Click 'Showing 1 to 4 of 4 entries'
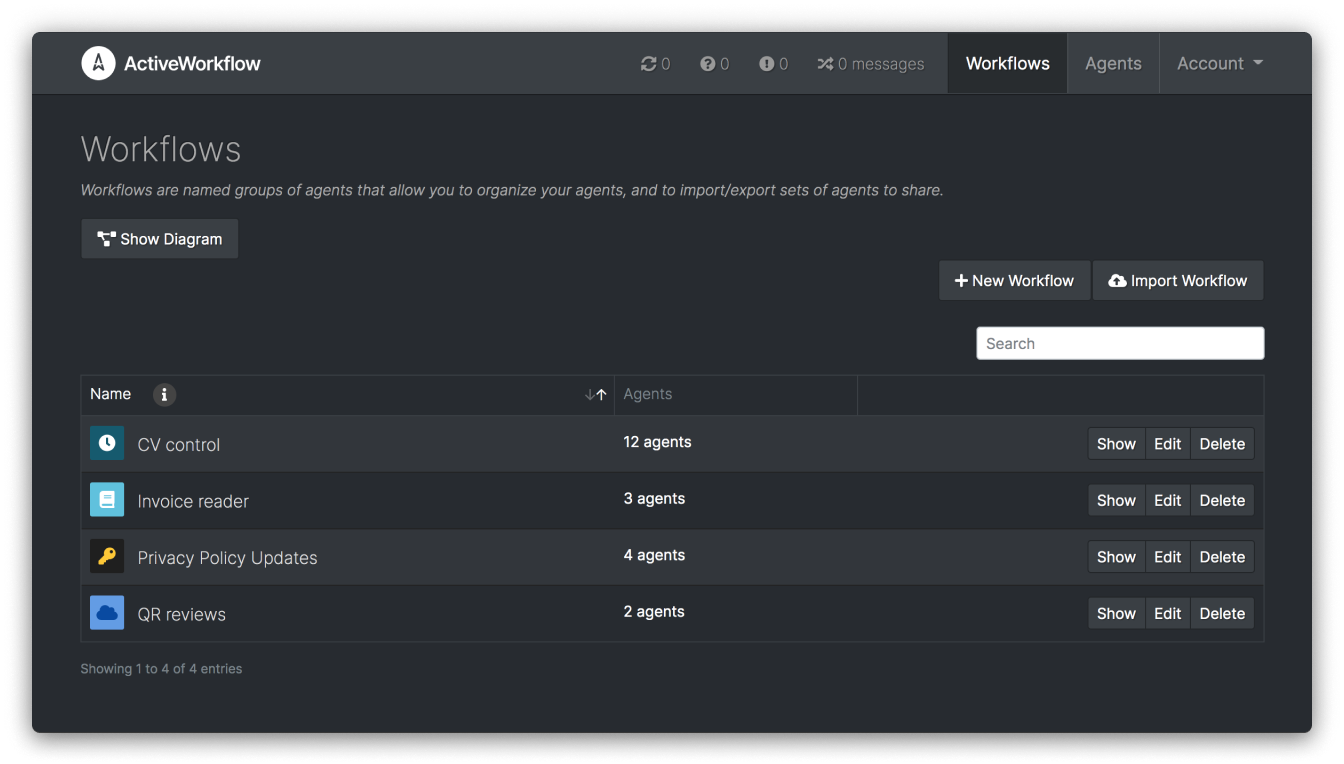Screen dimensions: 1344x764 [x=161, y=668]
